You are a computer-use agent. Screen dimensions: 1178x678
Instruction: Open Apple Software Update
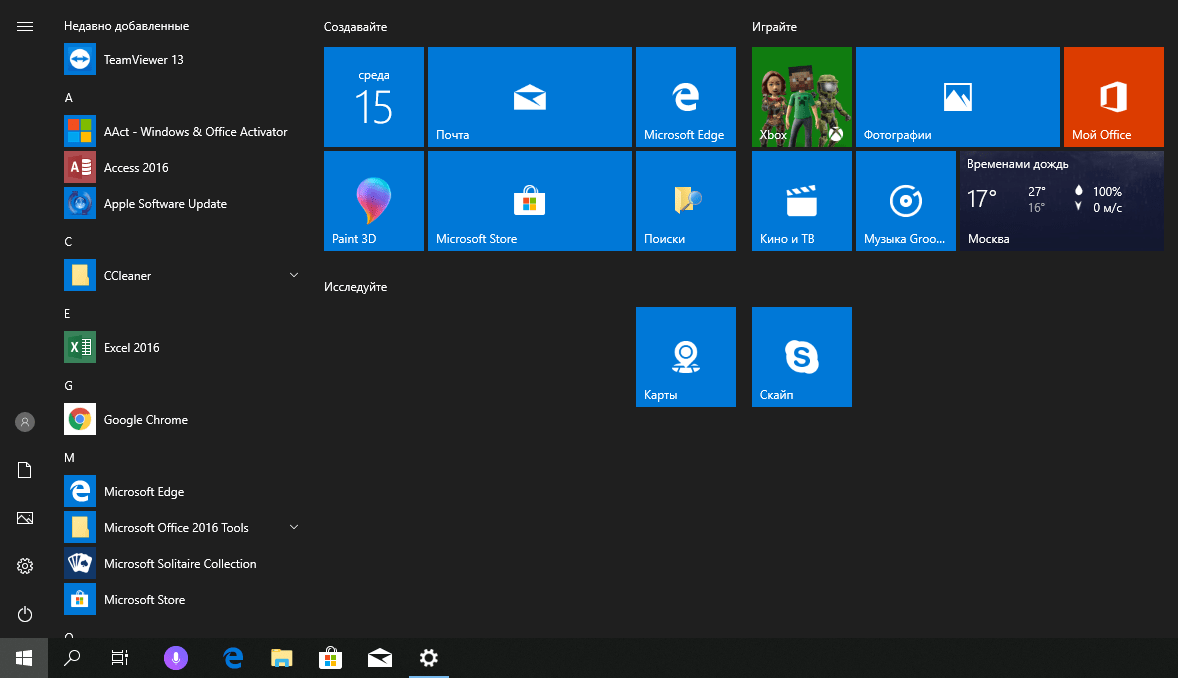coord(183,204)
